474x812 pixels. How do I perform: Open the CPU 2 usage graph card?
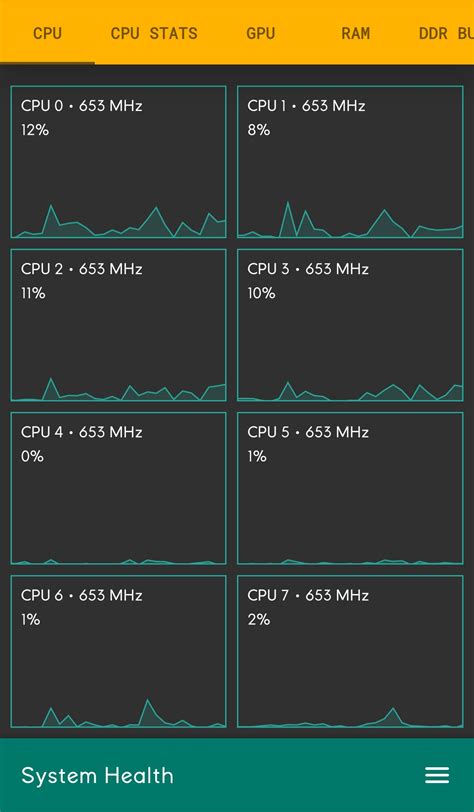[x=118, y=325]
